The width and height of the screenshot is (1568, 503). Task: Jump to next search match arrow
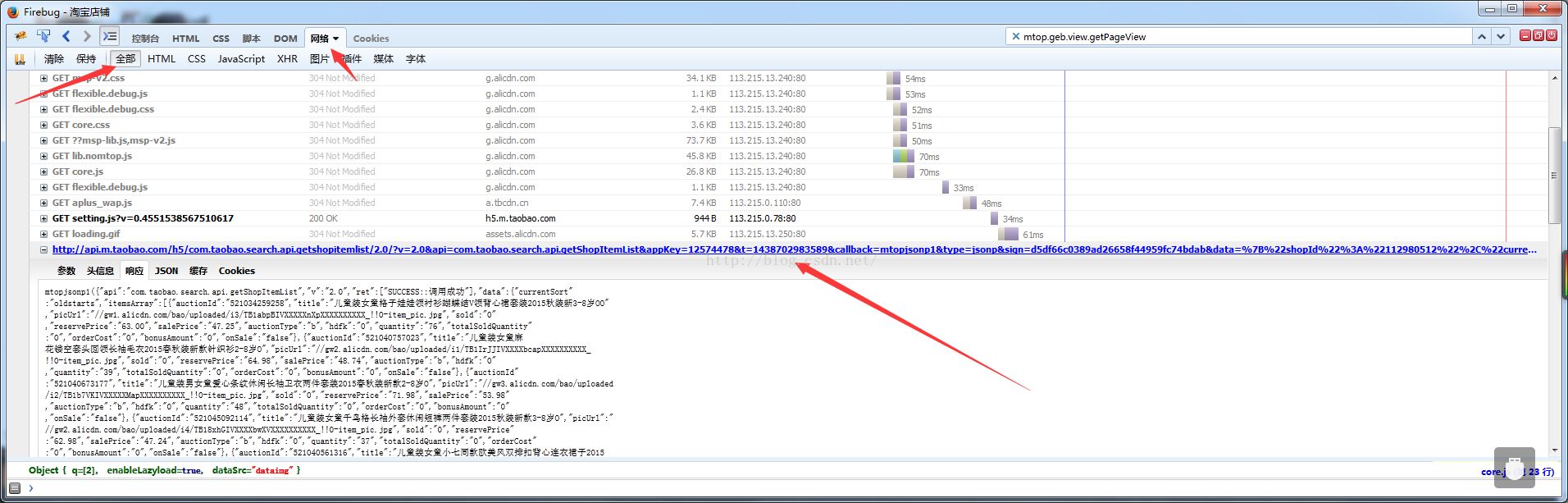click(1501, 36)
